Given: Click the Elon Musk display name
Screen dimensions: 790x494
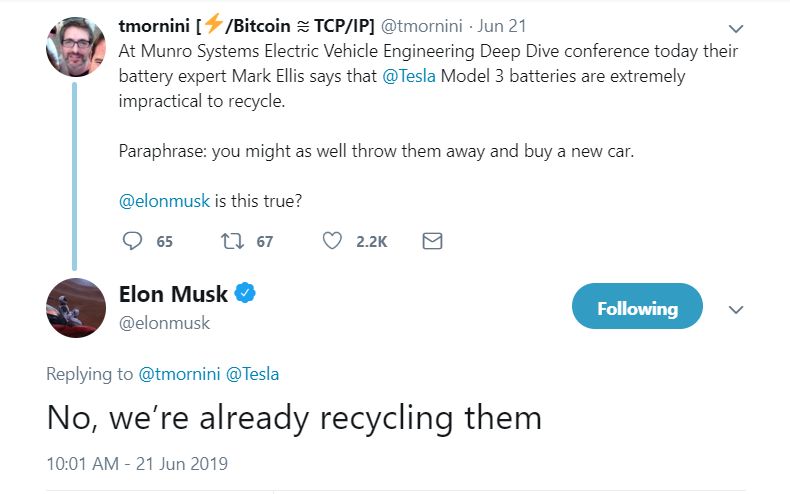Looking at the screenshot, I should coord(173,294).
